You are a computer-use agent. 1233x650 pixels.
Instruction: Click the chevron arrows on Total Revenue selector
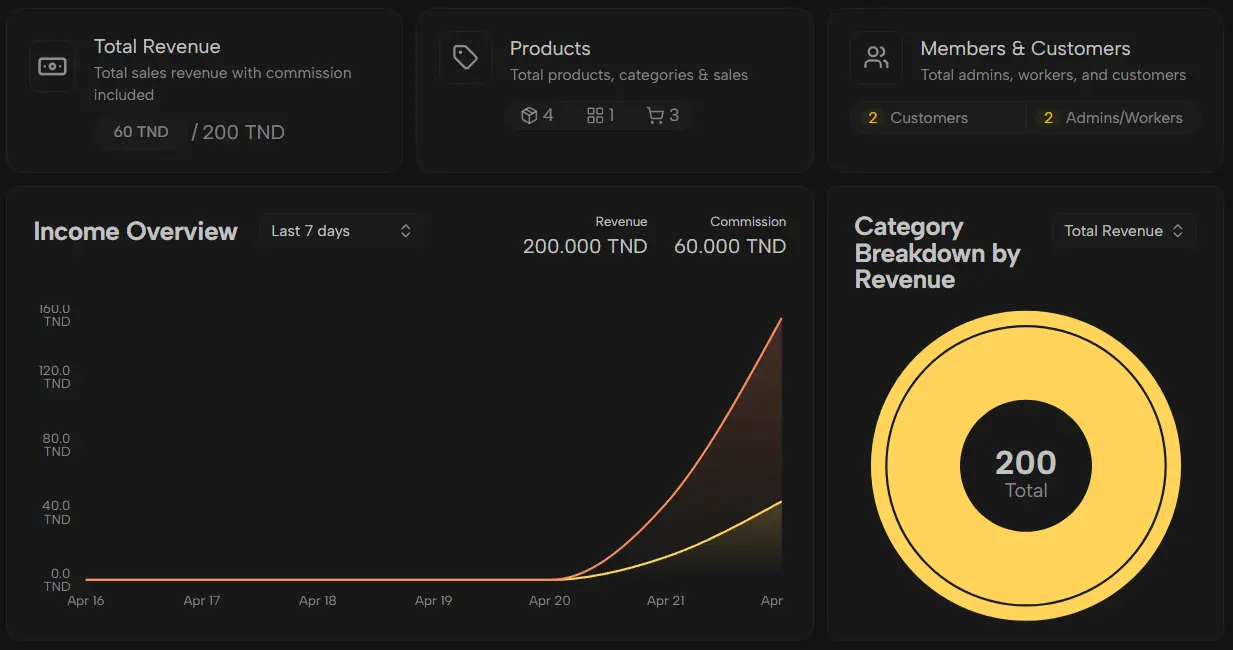[x=1178, y=231]
